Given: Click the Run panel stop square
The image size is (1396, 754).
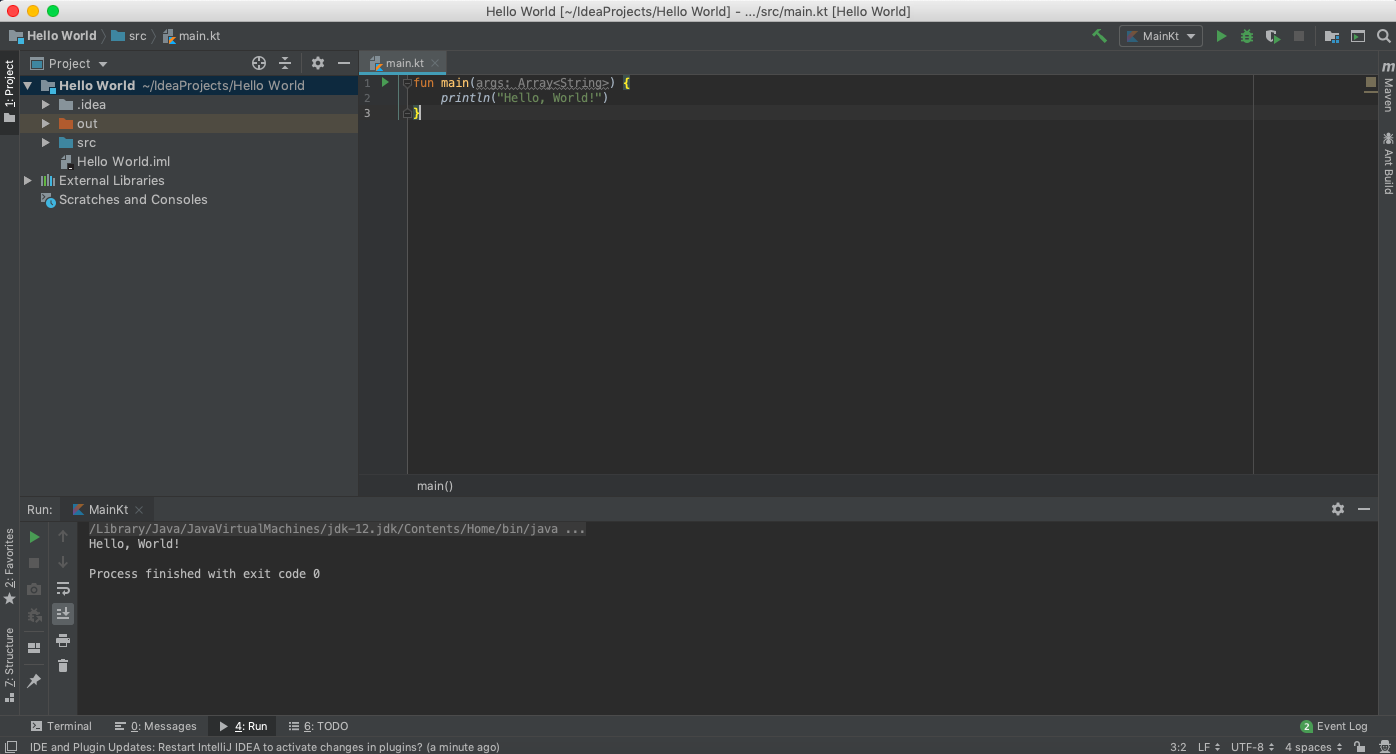Looking at the screenshot, I should coord(34,563).
